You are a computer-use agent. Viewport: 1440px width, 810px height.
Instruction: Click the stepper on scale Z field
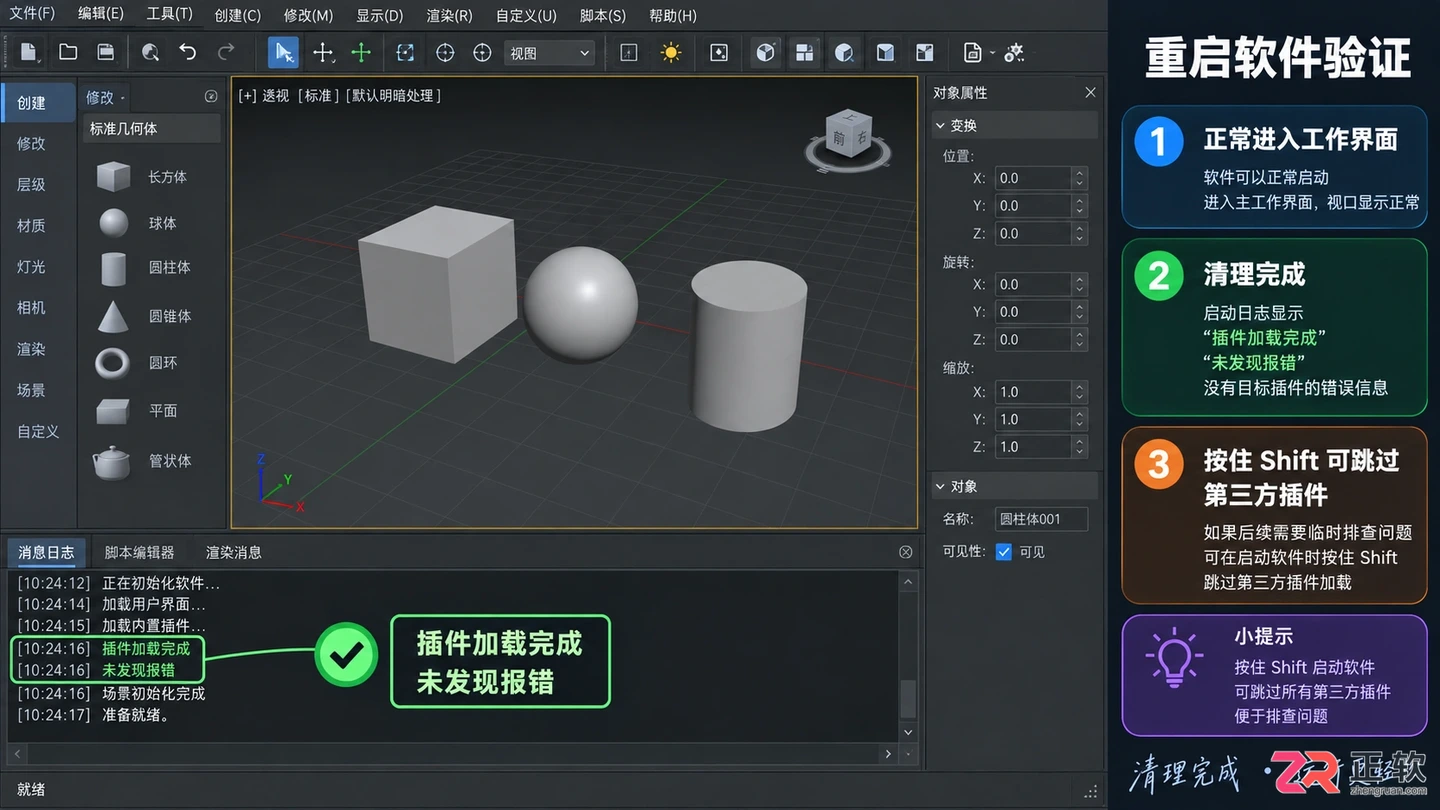click(1079, 447)
